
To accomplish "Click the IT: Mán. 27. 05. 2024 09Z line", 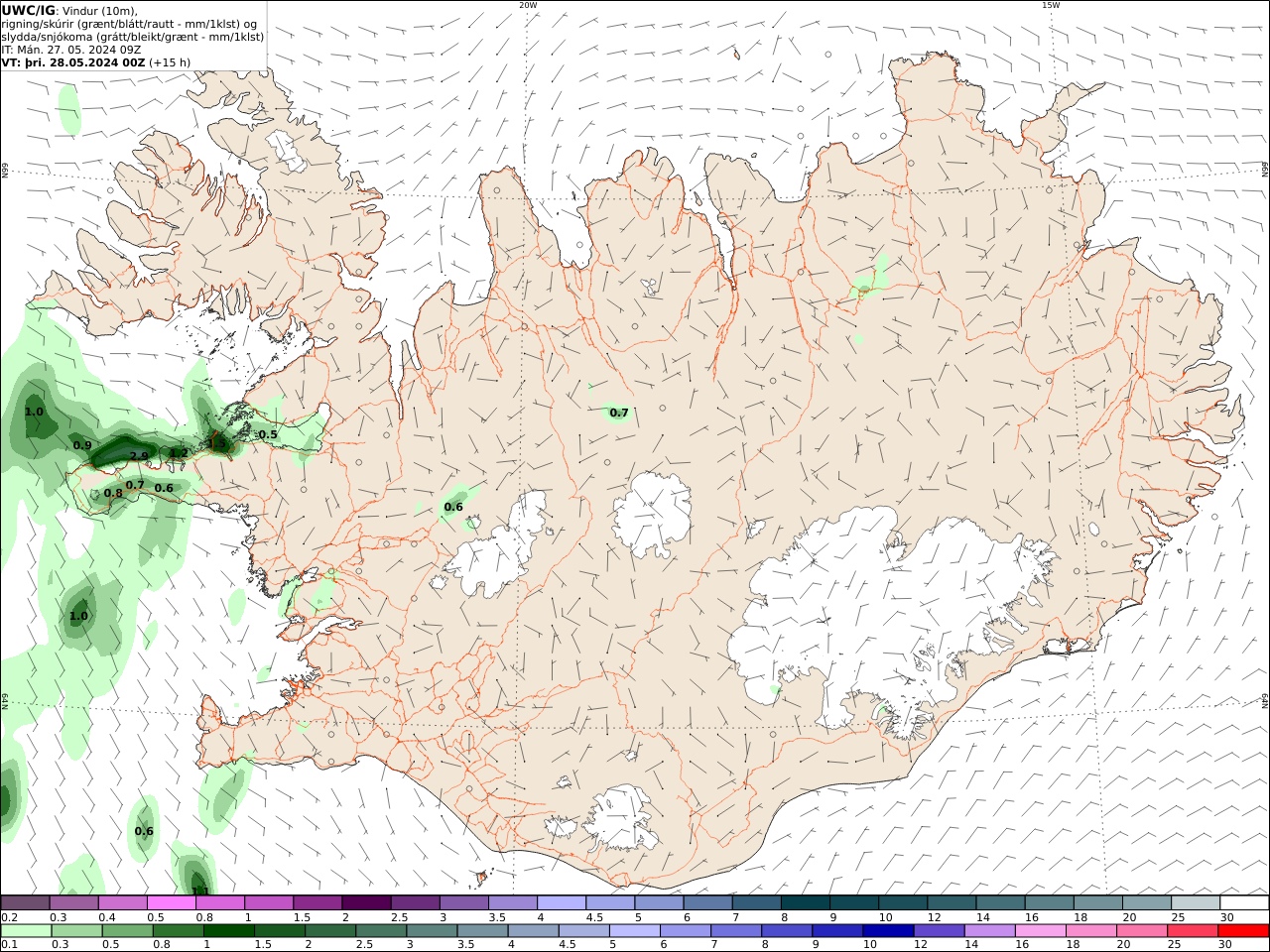I will point(71,49).
